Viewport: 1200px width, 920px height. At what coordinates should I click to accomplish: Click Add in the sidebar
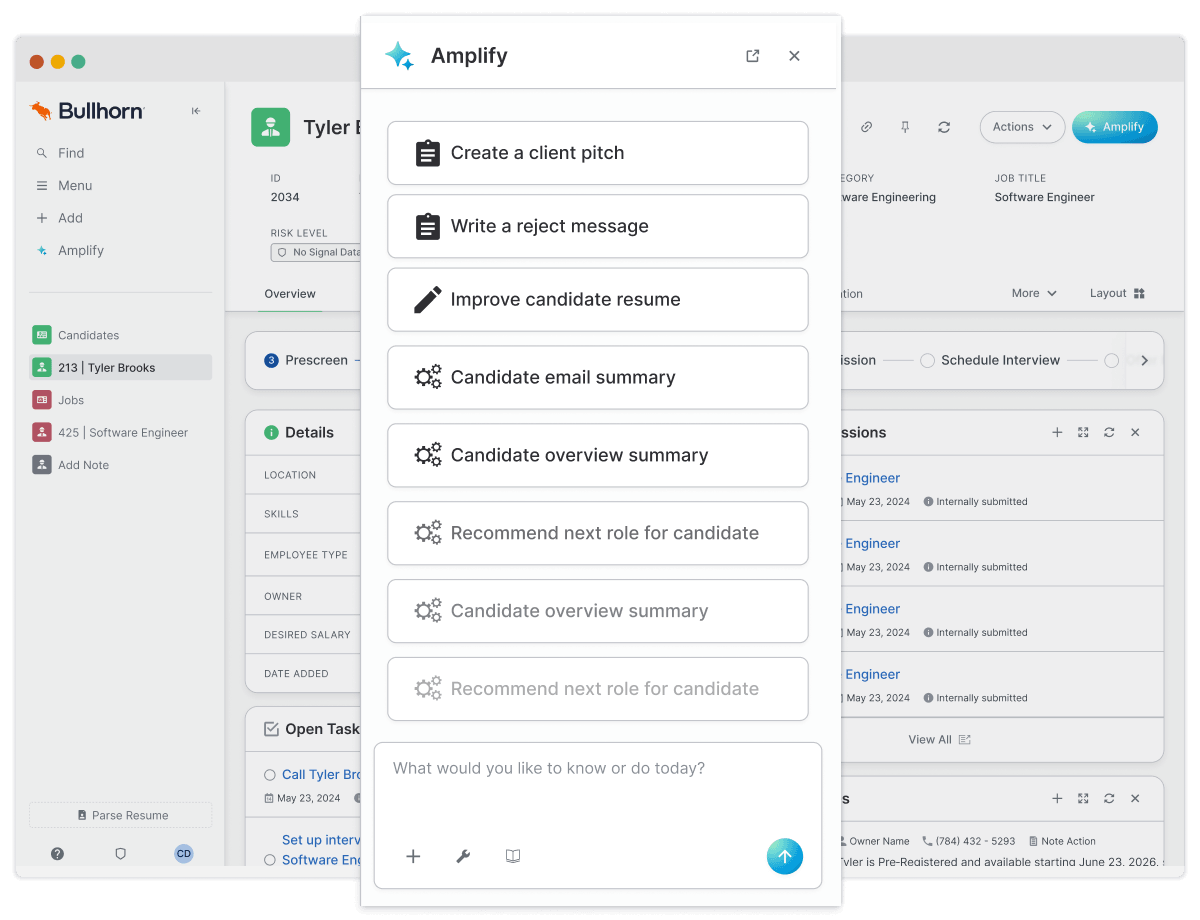tap(70, 218)
